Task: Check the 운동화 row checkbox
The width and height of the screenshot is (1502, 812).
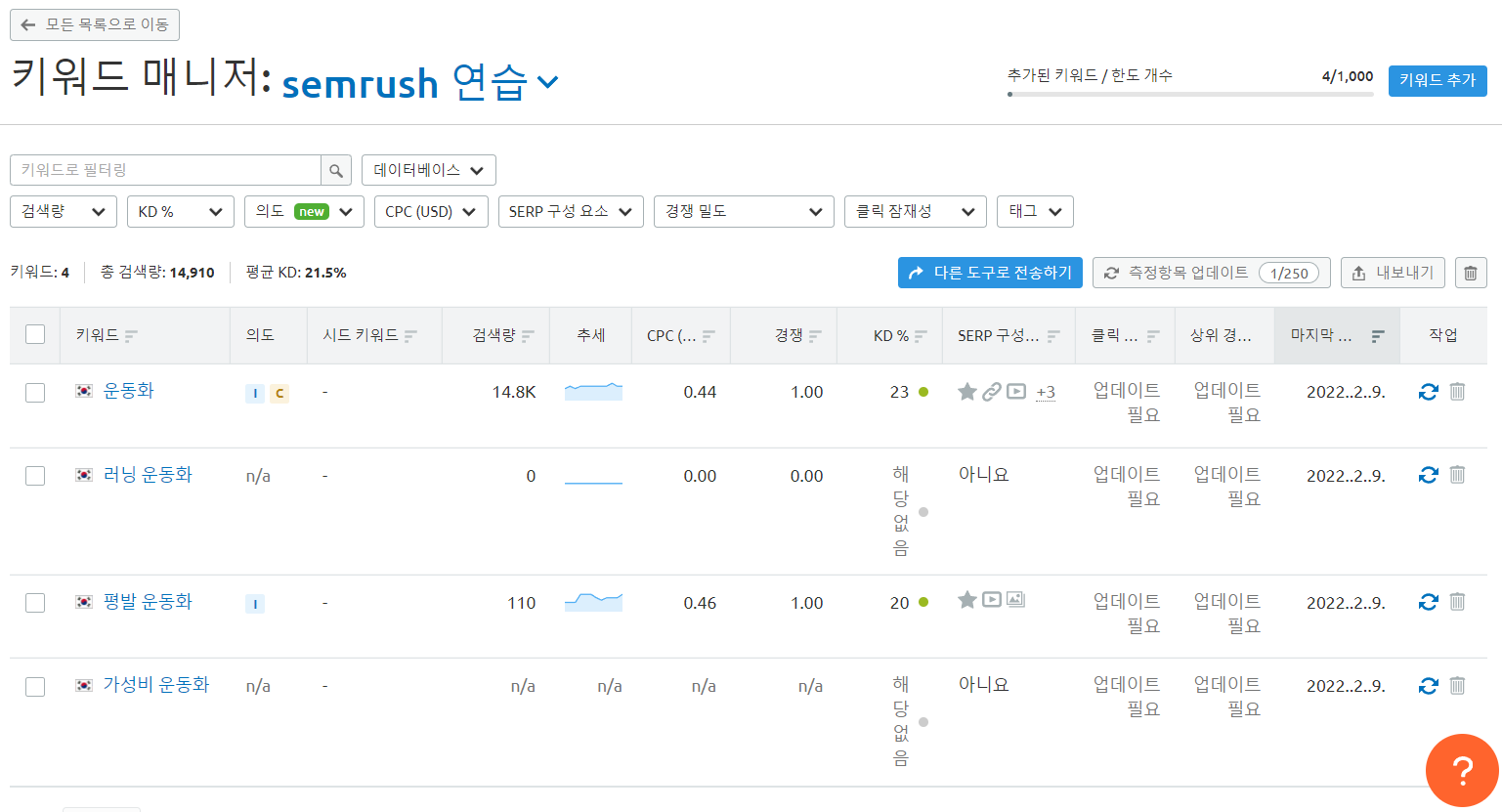Action: click(35, 393)
